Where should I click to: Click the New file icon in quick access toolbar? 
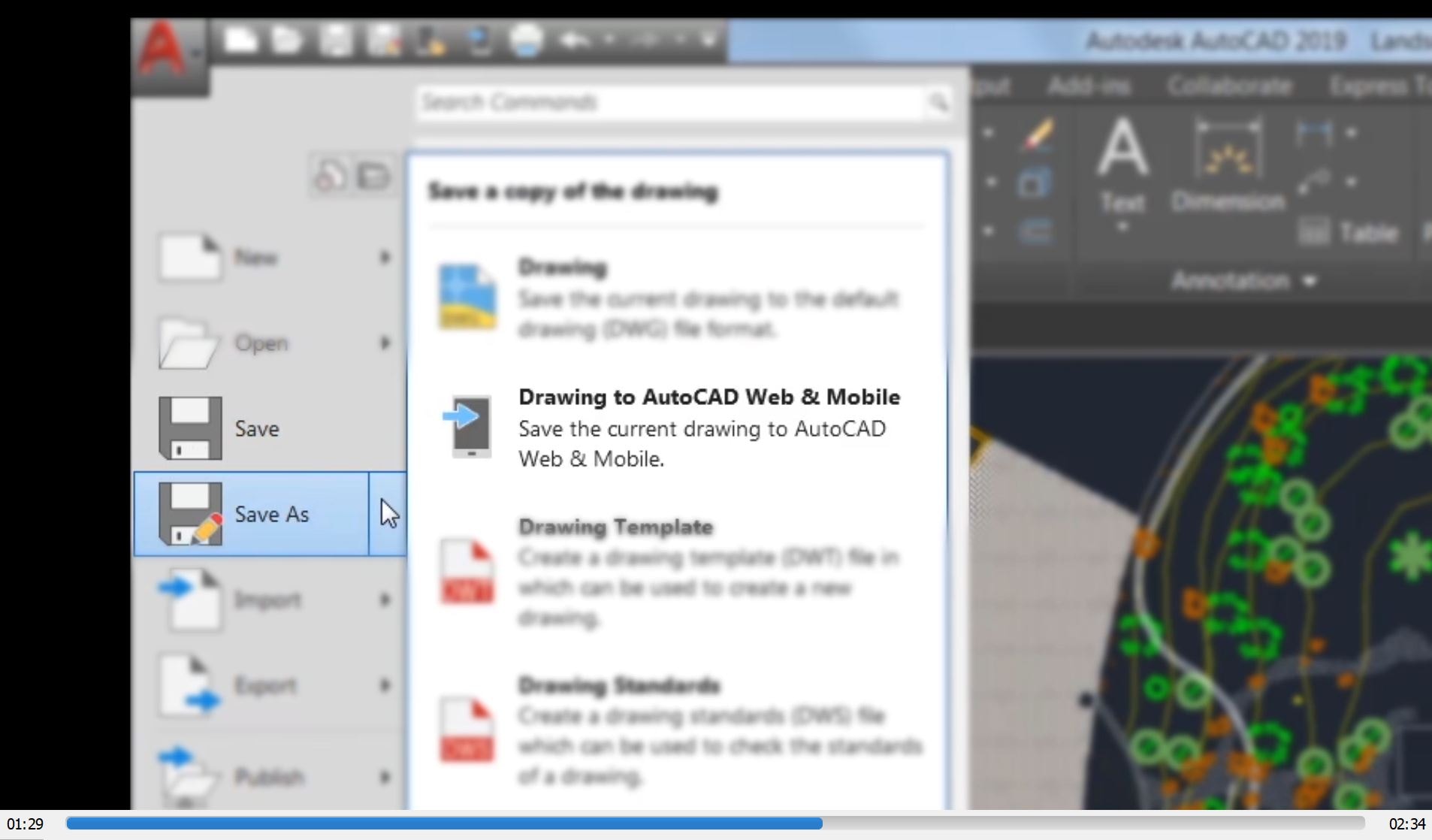tap(240, 40)
